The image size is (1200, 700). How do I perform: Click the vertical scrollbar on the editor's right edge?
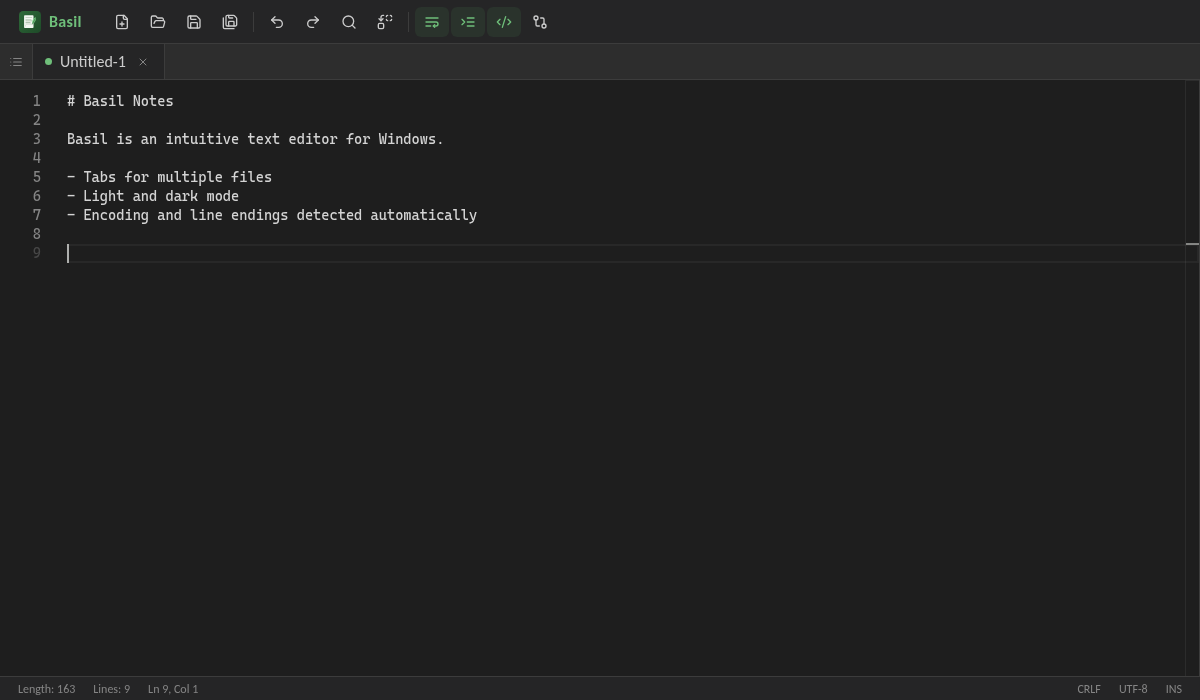tap(1192, 378)
